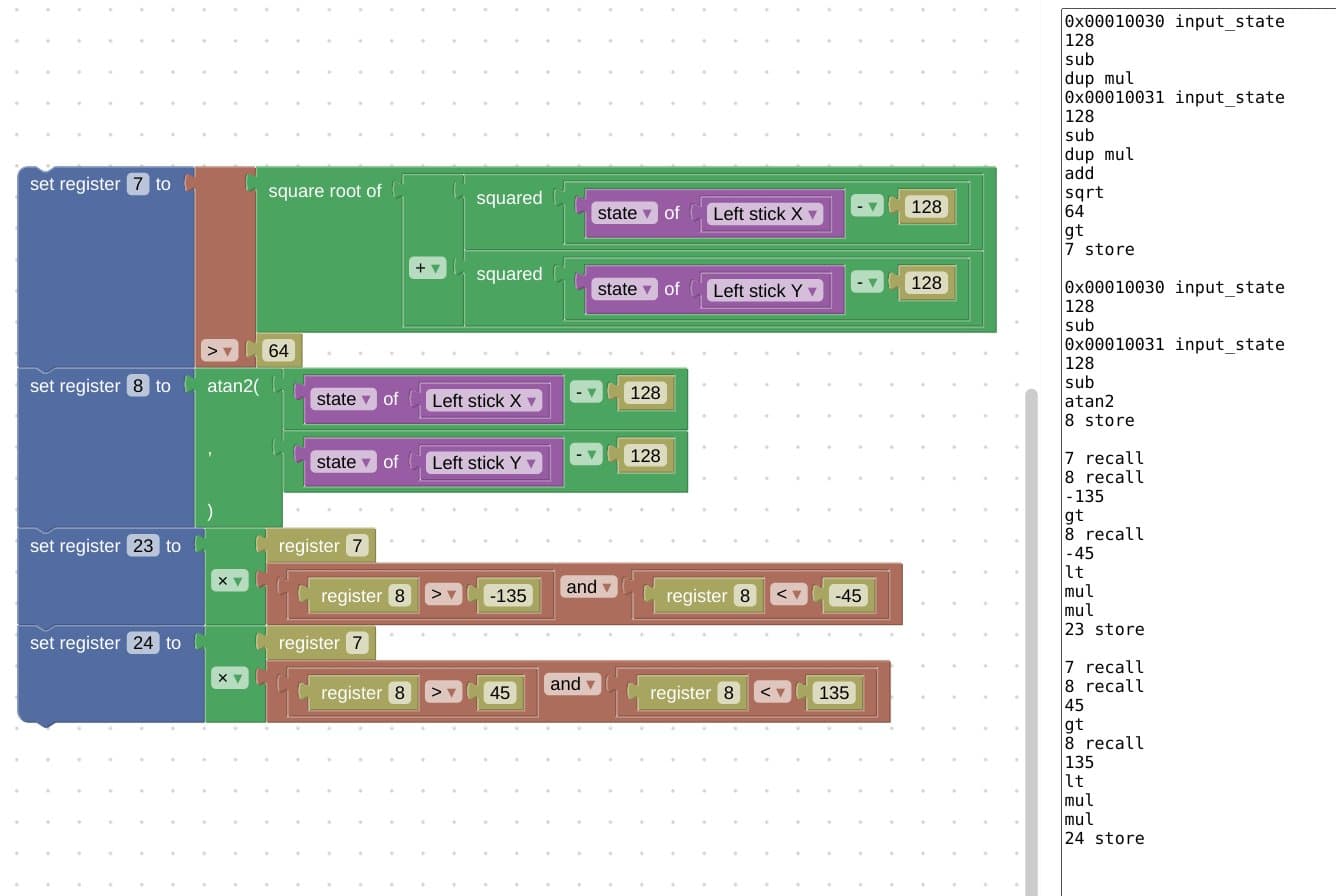Open minus operator dropdown next to Left stick X in squared block
Viewport: 1336px width, 896px height.
click(868, 207)
